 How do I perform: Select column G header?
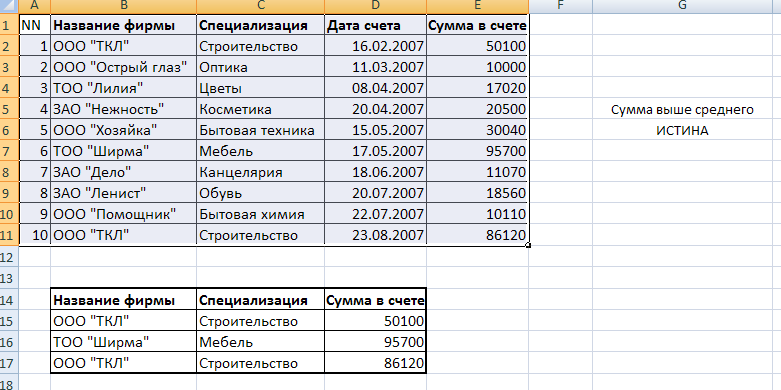pos(682,6)
